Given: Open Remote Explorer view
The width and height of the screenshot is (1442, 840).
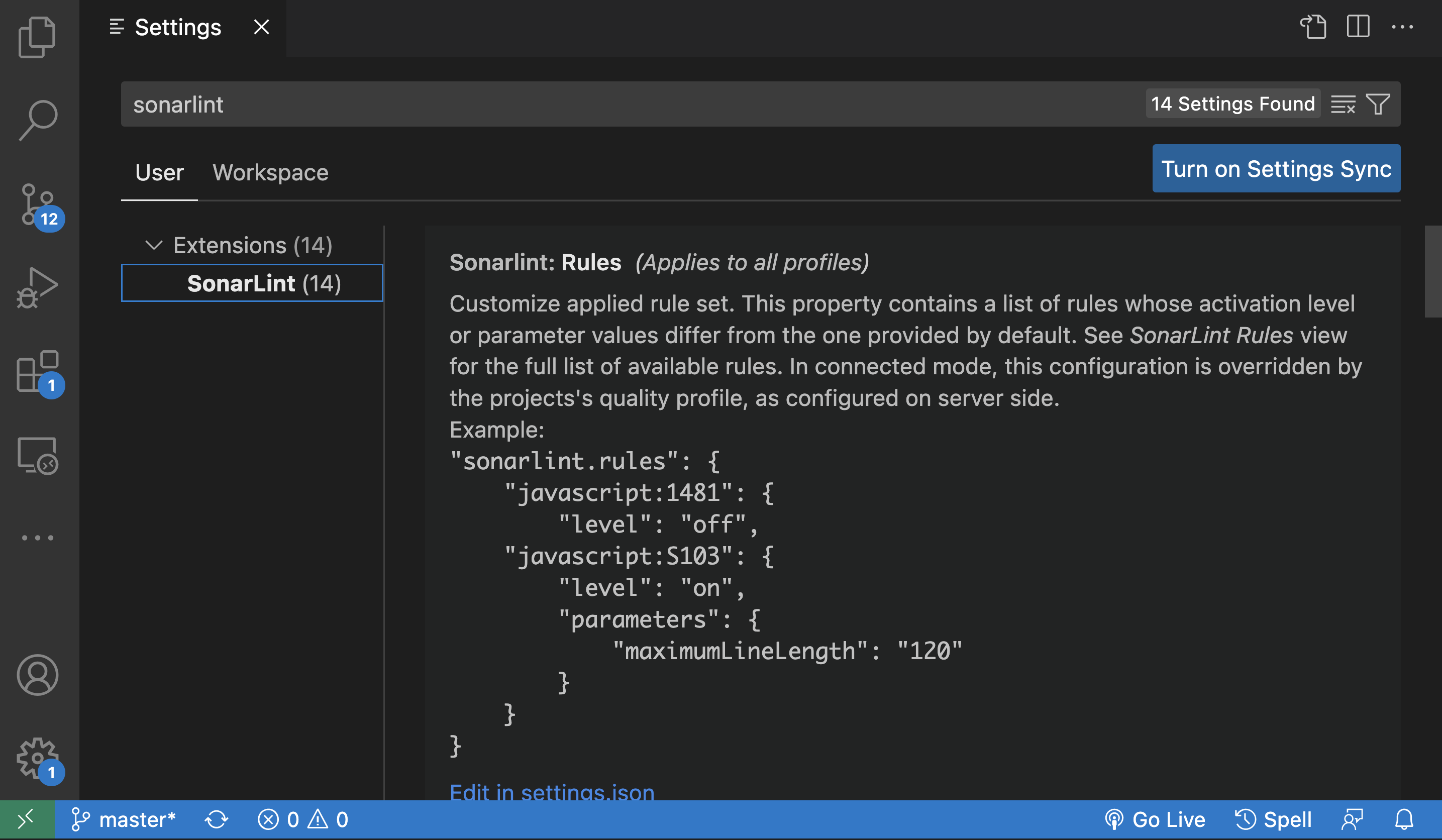Looking at the screenshot, I should point(37,456).
